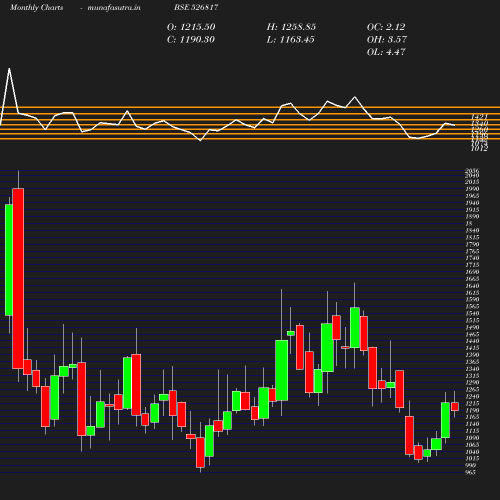This screenshot has width=500, height=500.
Task: Click the 1427 label on the line chart axis
Action: point(480,117)
